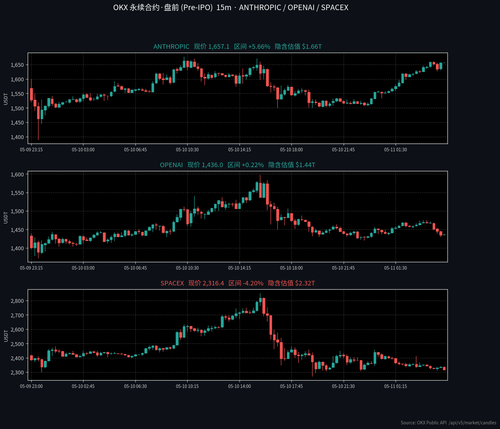This screenshot has width=500, height=429.
Task: Click the 05-10 03:00 label under ANTHROPIC chart
Action: pyautogui.click(x=83, y=150)
